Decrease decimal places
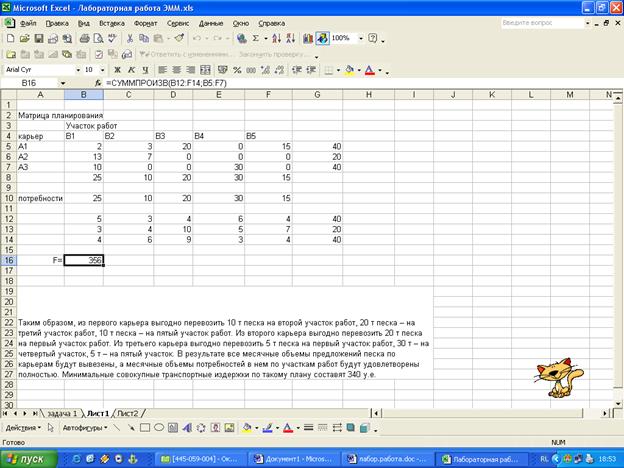Viewport: 624px width, 468px height. coord(279,70)
